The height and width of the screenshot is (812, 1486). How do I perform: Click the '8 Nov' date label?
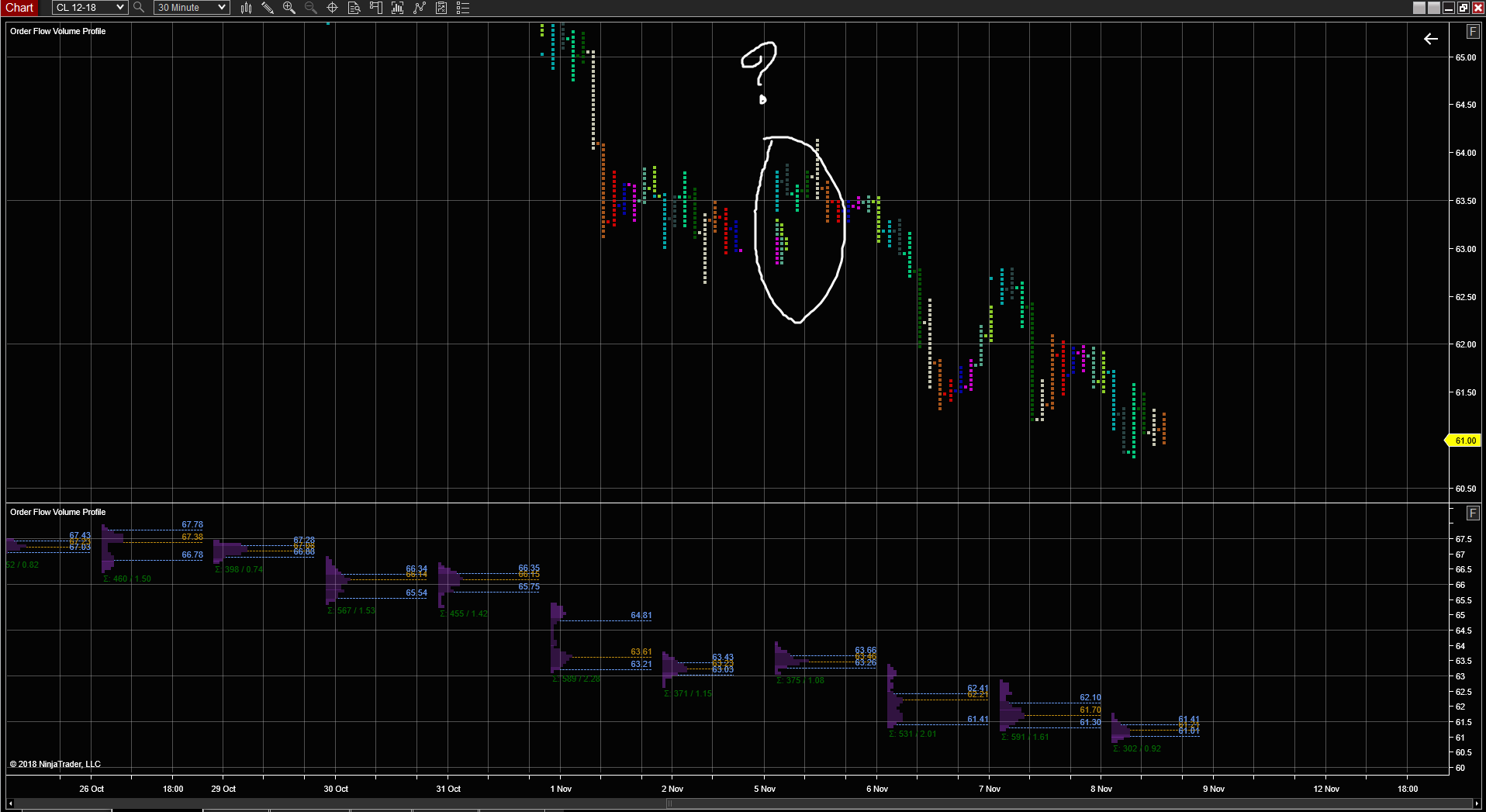point(1101,789)
